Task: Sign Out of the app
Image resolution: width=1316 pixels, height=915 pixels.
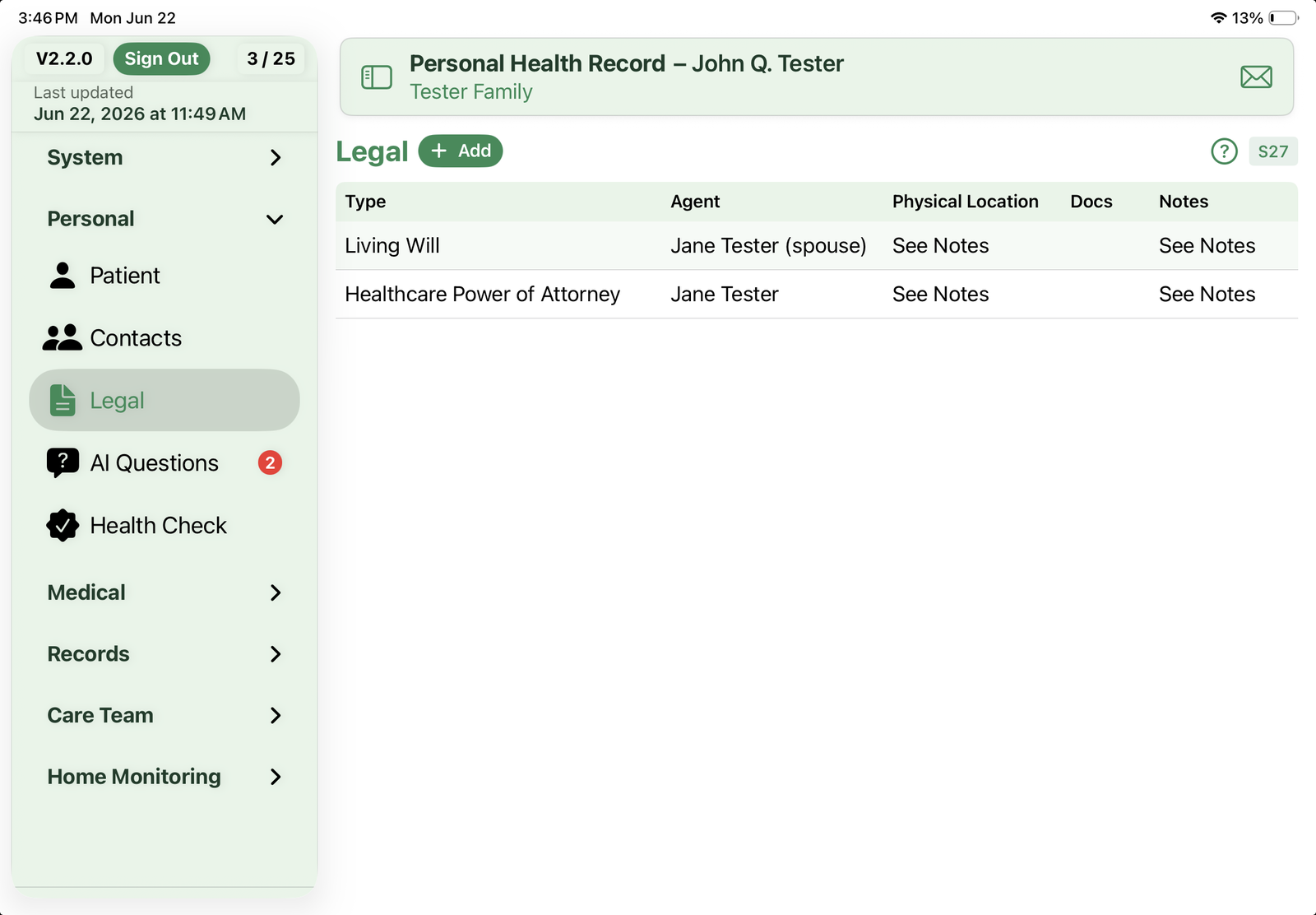Action: pos(161,59)
